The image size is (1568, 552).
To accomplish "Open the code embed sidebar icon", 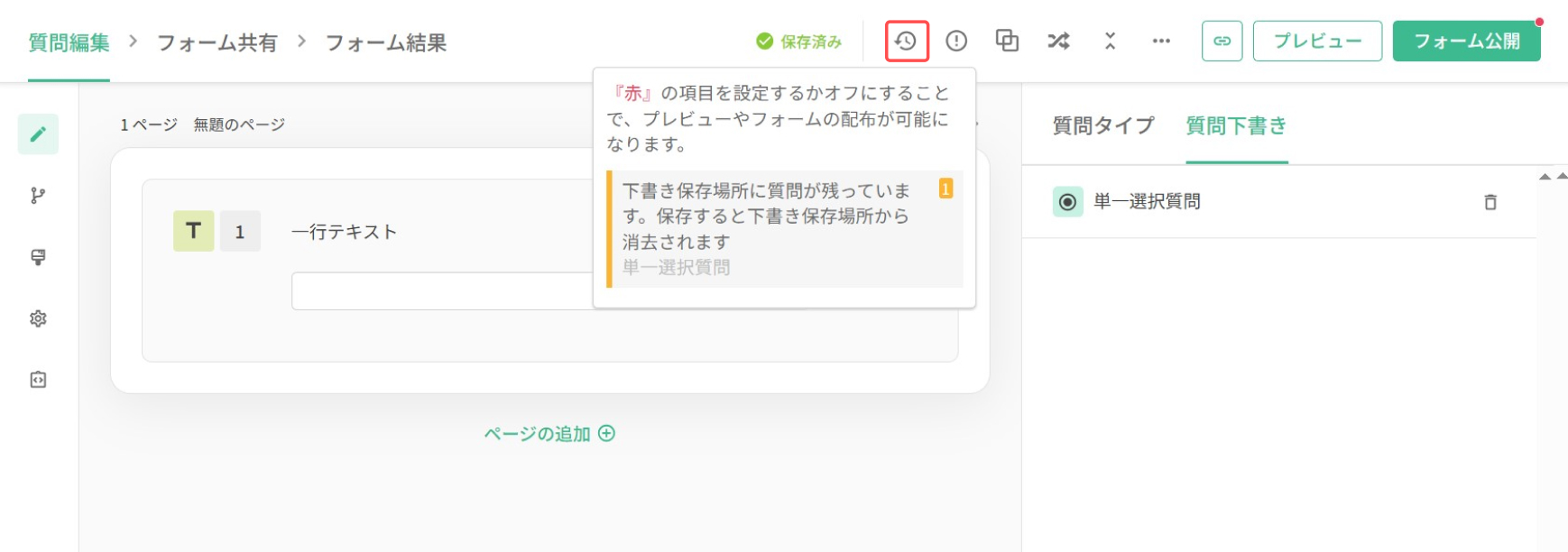I will [x=38, y=380].
